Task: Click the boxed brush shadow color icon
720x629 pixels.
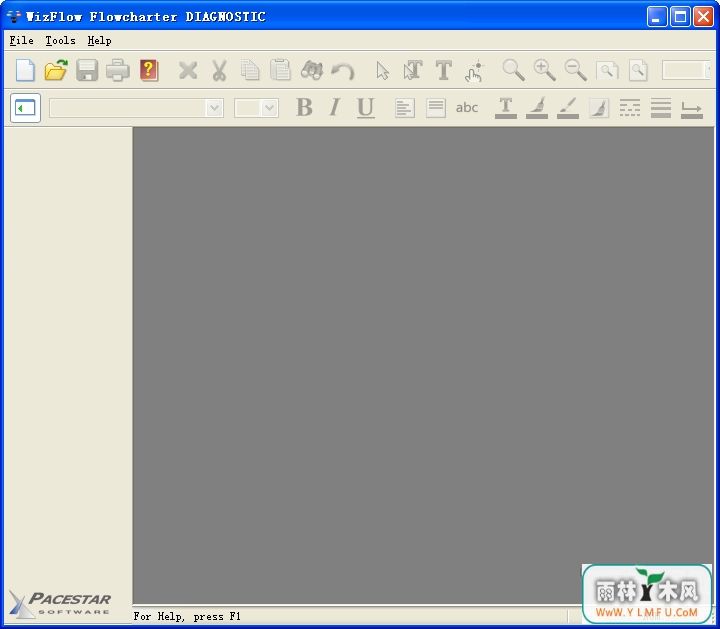Action: (x=599, y=108)
